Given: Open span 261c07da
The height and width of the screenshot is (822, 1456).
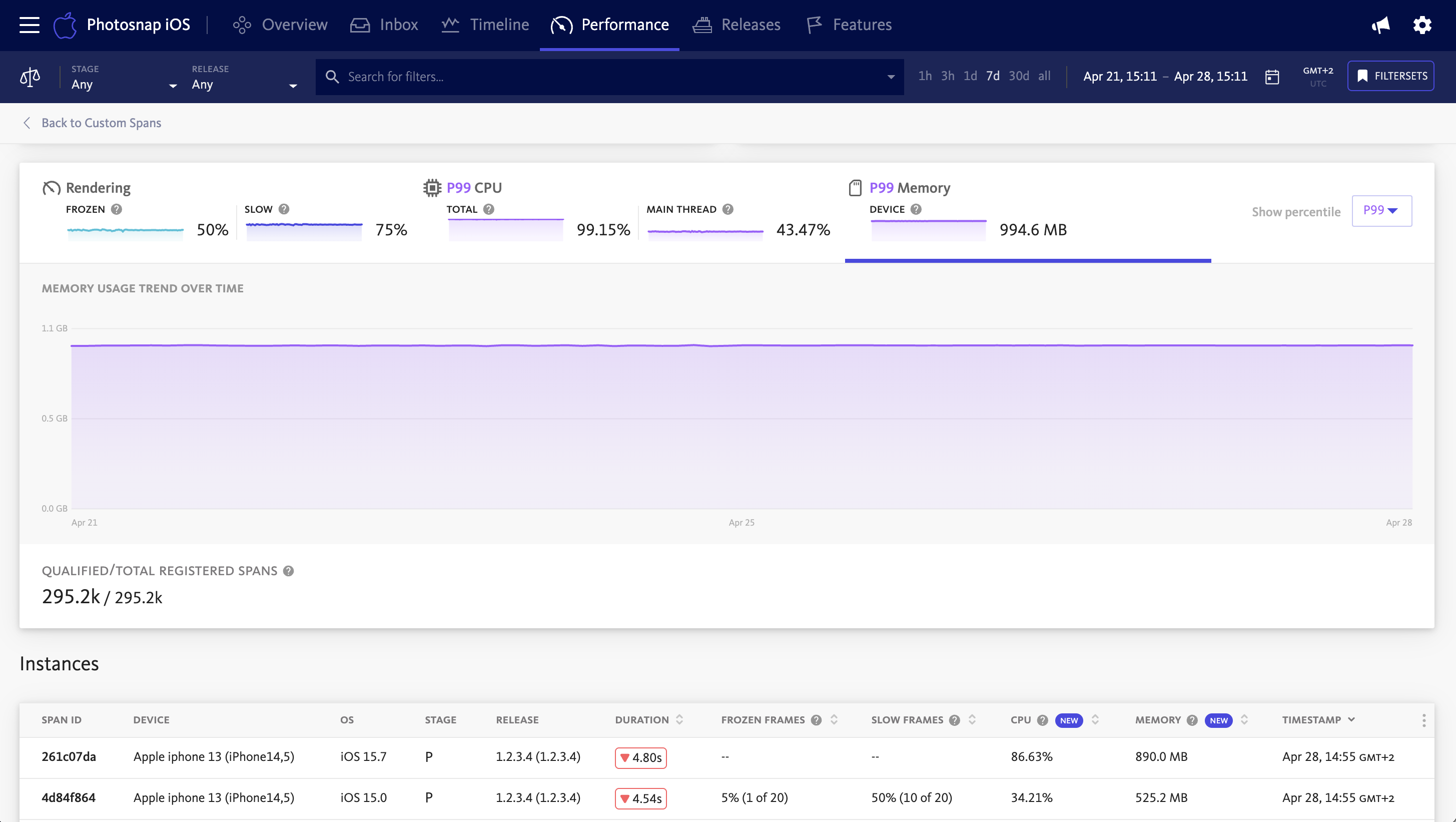Looking at the screenshot, I should click(x=69, y=756).
